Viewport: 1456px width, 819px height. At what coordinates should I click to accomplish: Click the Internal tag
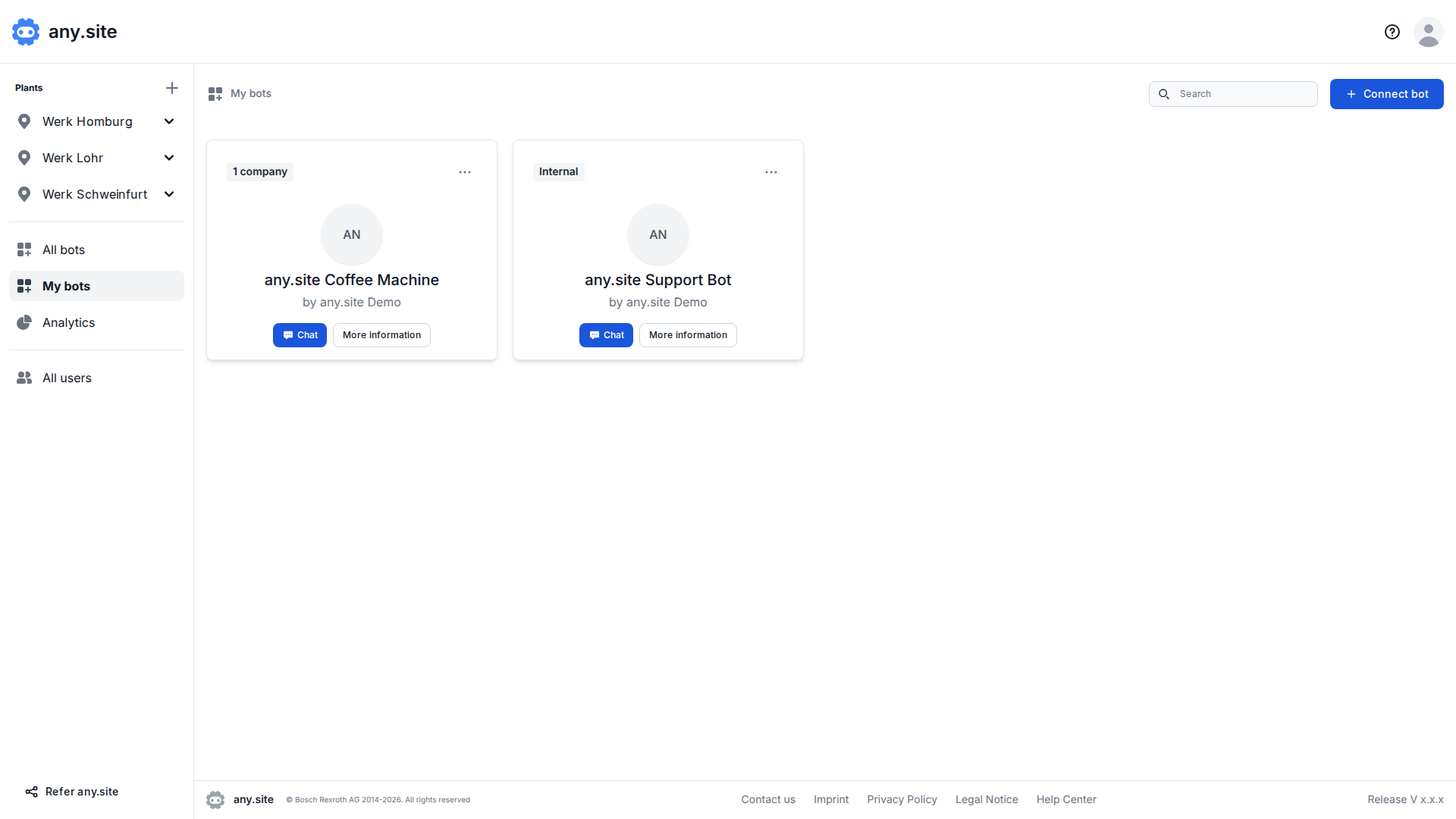pyautogui.click(x=559, y=172)
